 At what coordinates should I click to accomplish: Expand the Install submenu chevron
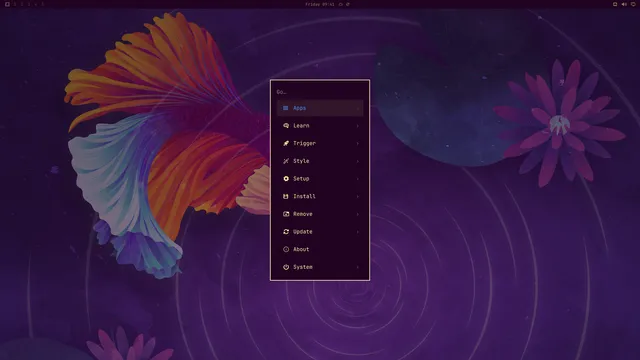click(358, 196)
